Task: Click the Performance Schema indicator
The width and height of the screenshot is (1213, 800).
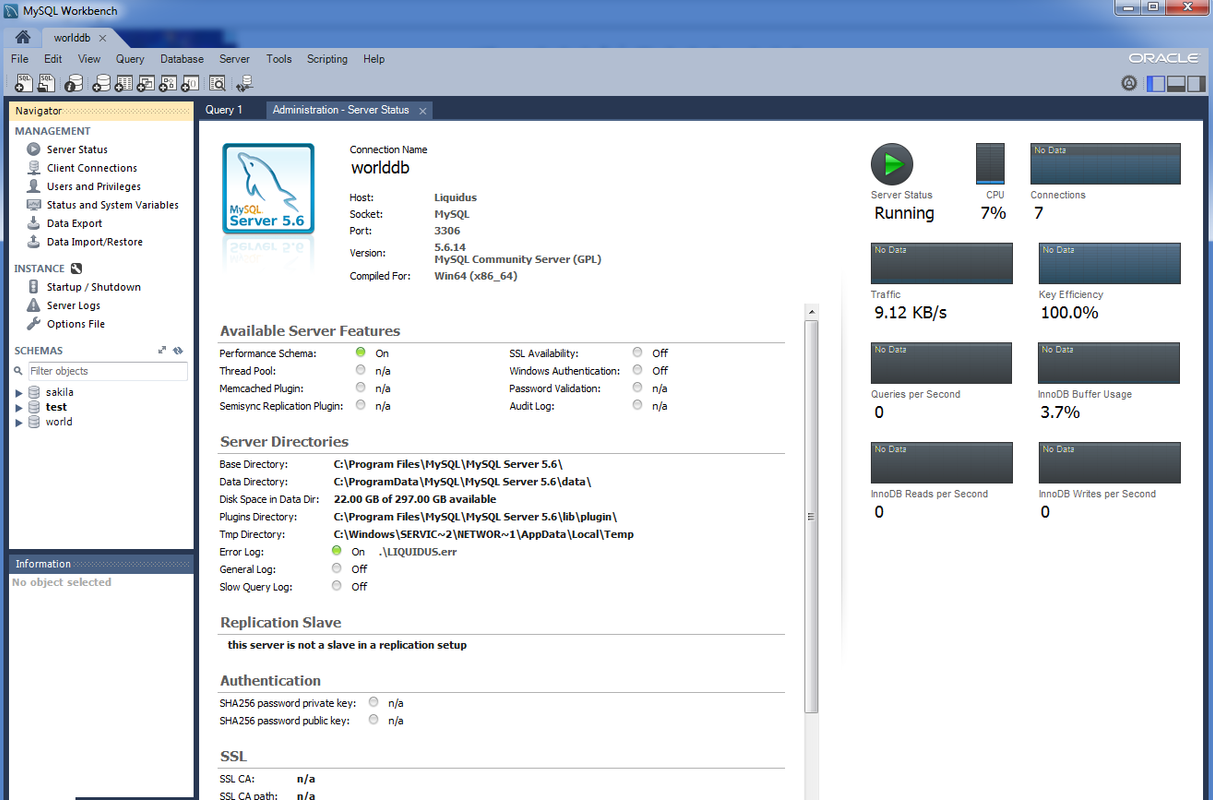Action: [x=361, y=353]
